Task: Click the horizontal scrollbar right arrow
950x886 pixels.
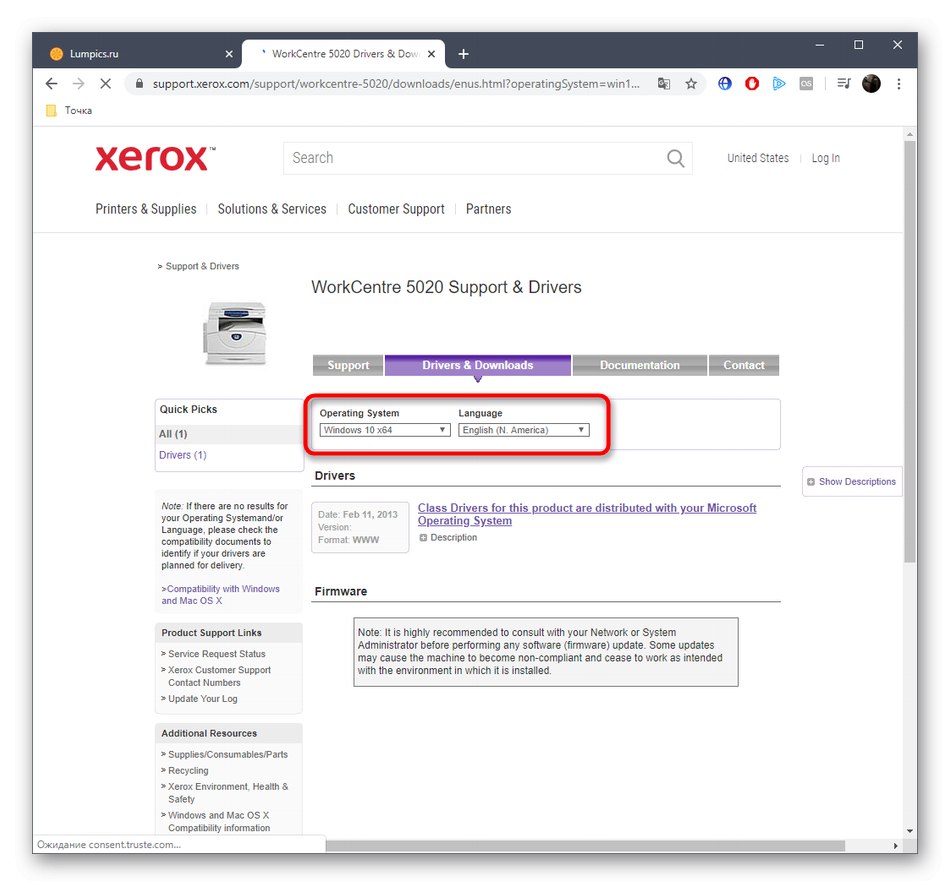Action: point(895,845)
